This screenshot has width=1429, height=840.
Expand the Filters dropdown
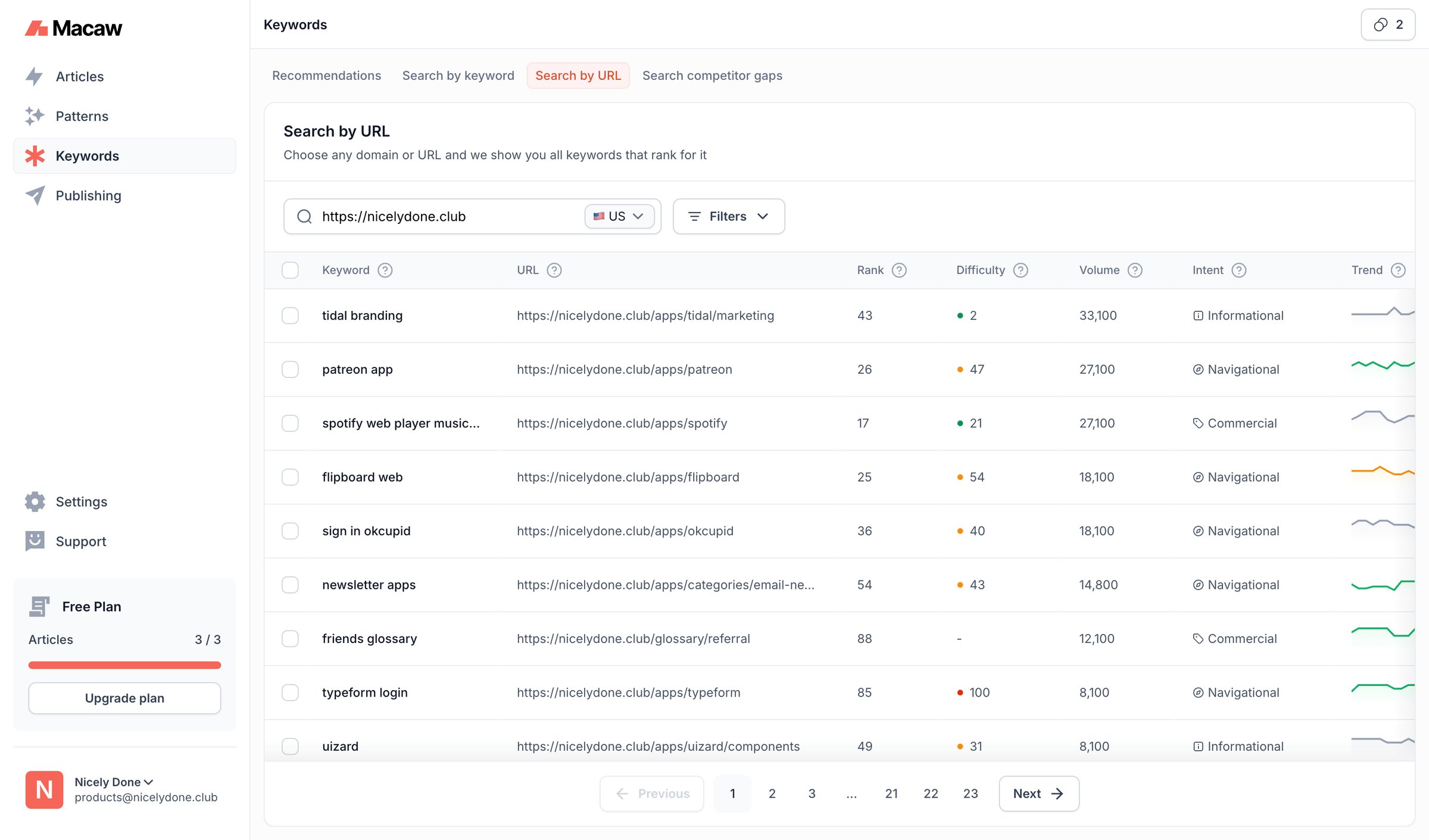pos(729,216)
